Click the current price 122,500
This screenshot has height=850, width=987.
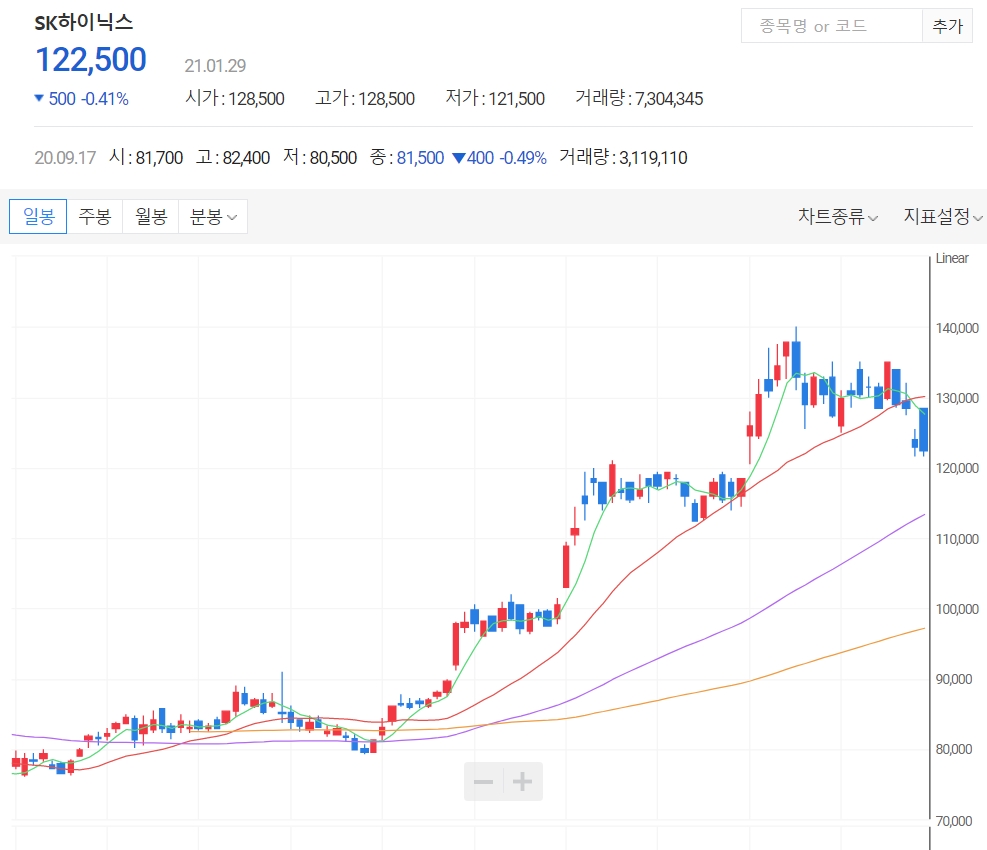point(91,60)
